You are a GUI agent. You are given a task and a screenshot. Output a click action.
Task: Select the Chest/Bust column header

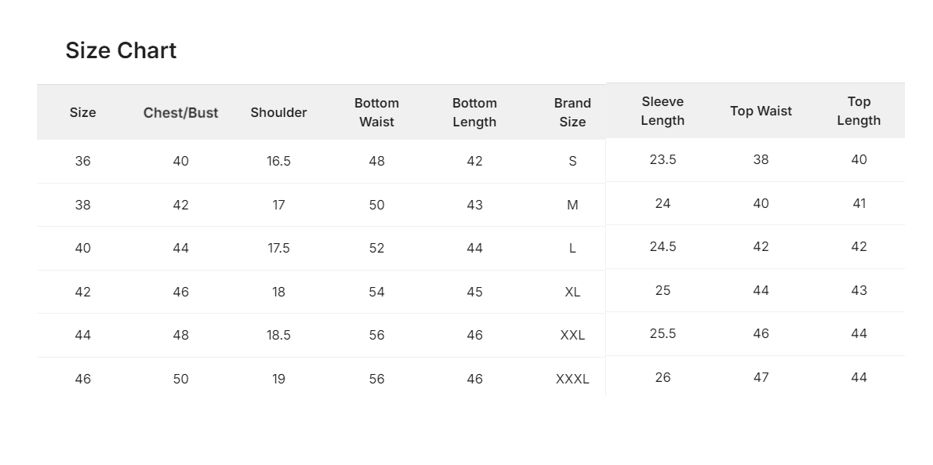pos(181,113)
